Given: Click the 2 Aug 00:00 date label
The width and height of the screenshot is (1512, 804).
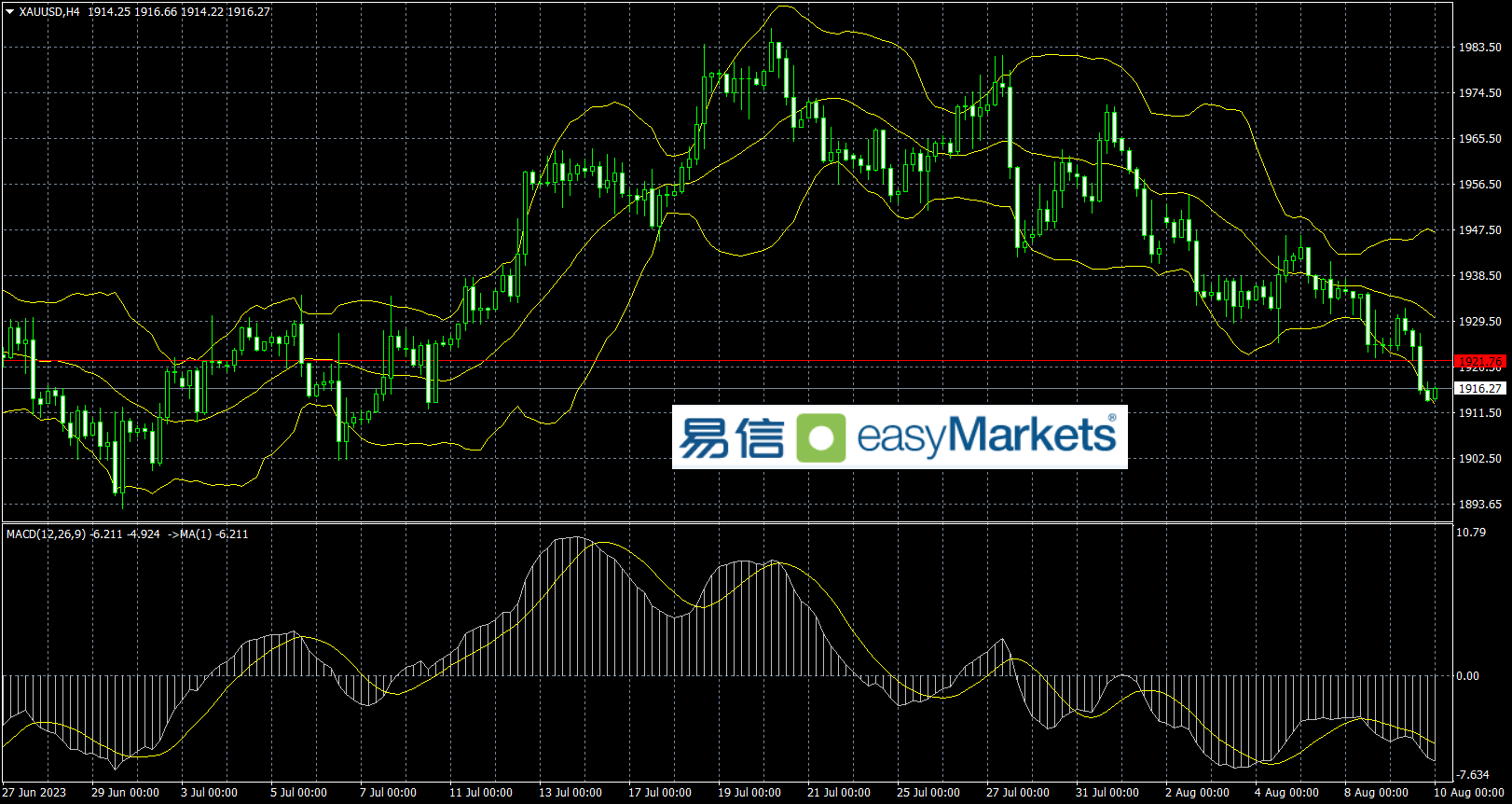Looking at the screenshot, I should (1197, 793).
